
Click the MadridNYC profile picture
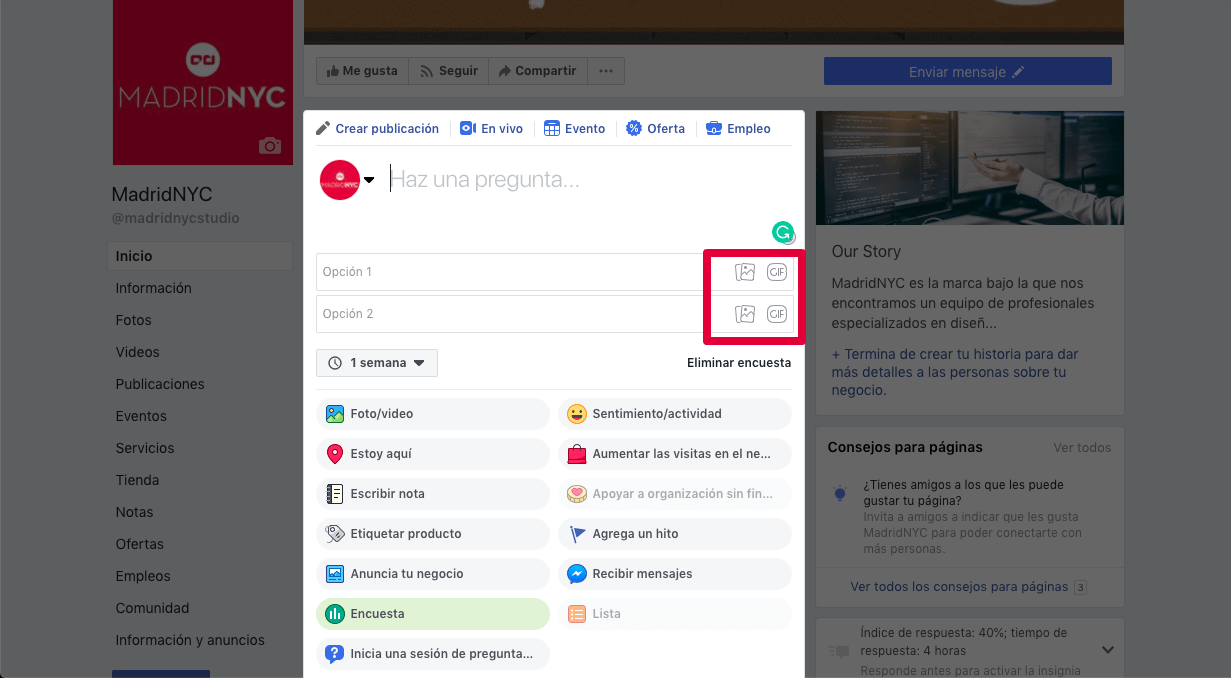pyautogui.click(x=203, y=82)
